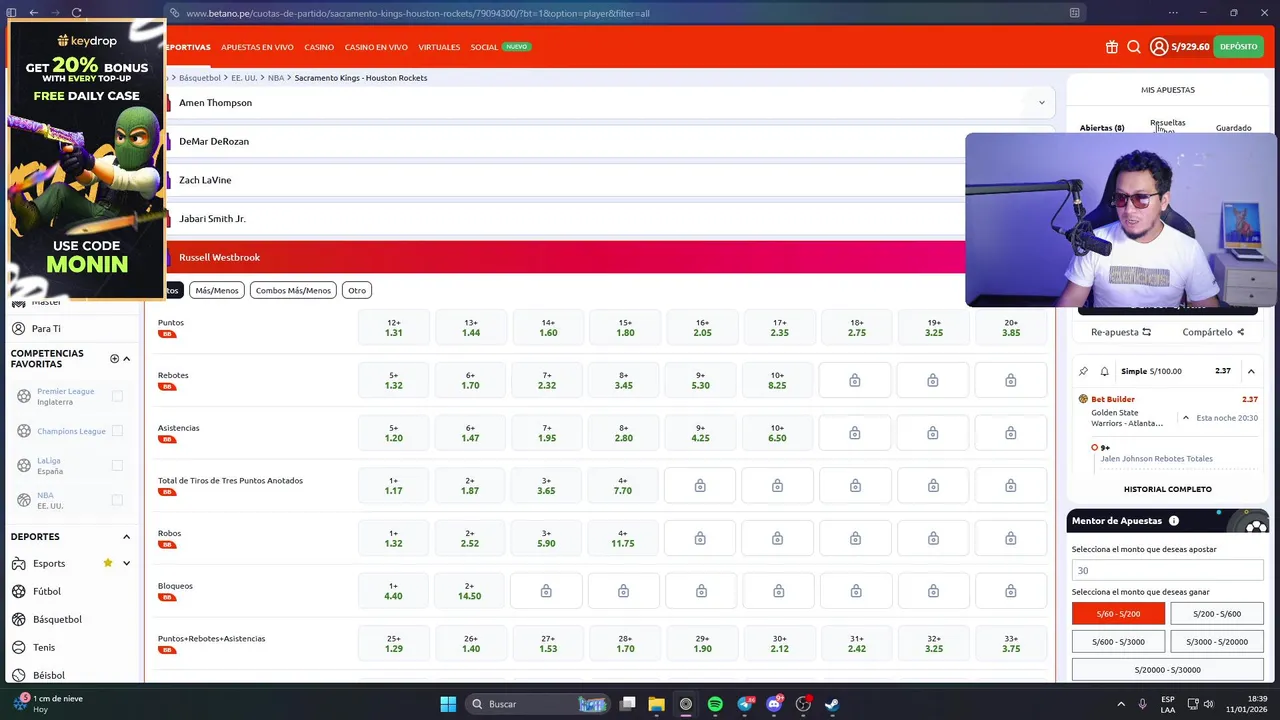This screenshot has height=720, width=1280.
Task: Click the Premier League soccer ball icon
Action: [x=24, y=396]
